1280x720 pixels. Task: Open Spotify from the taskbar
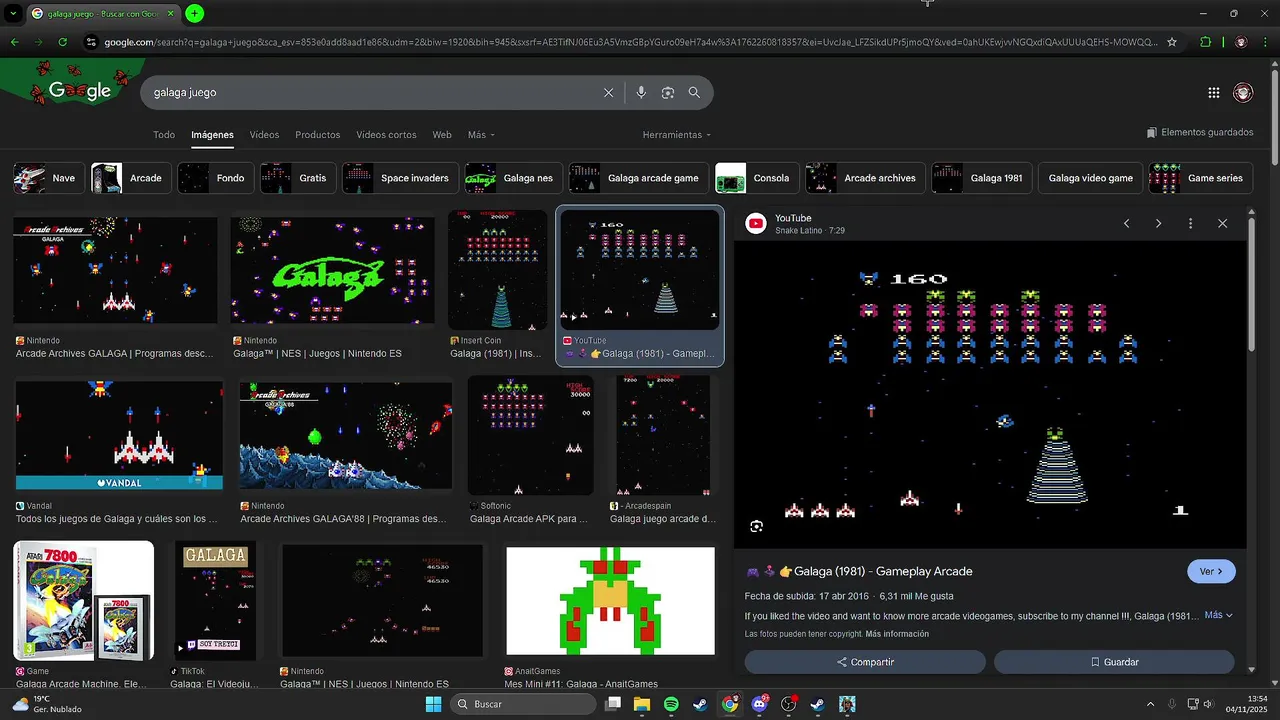(x=671, y=704)
